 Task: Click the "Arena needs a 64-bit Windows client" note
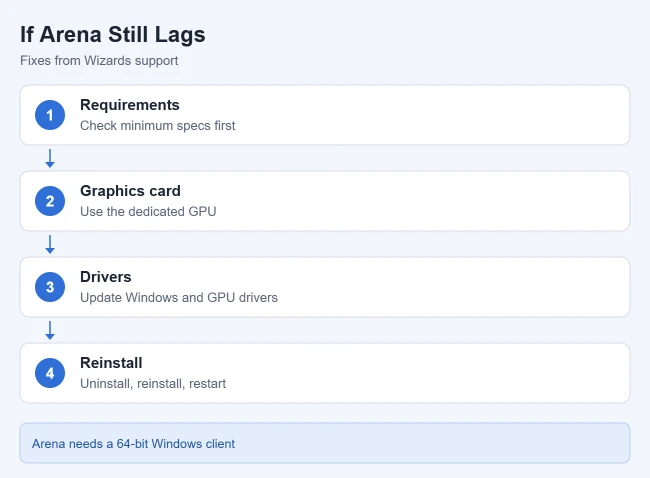tap(325, 443)
